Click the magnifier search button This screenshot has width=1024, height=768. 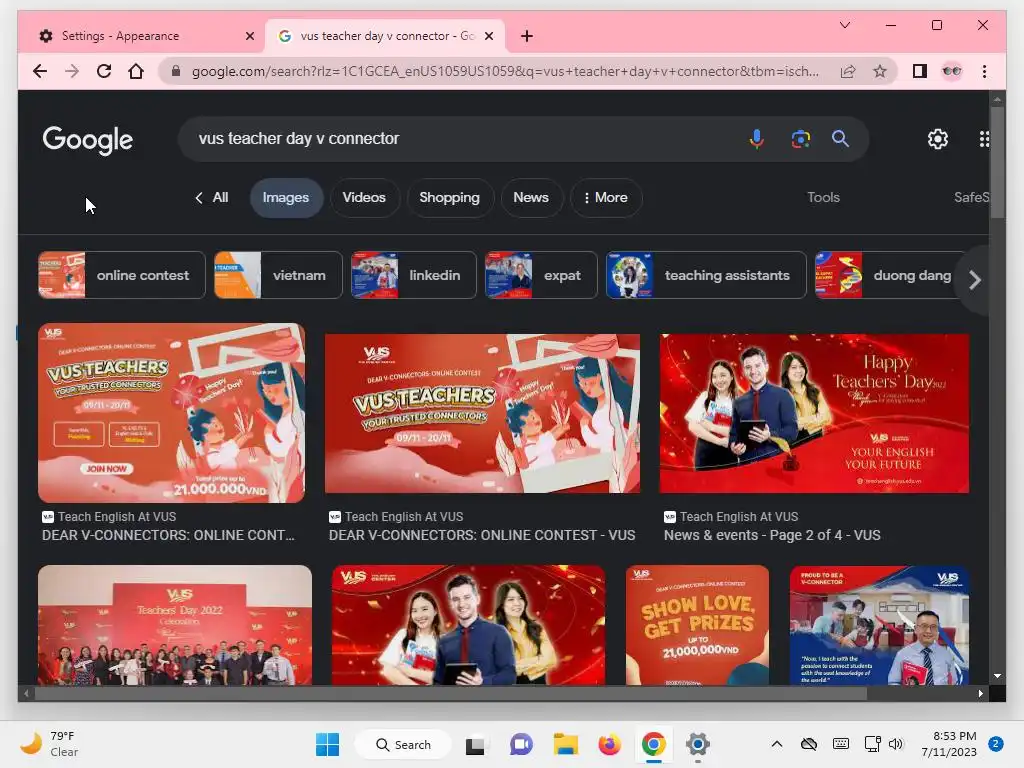(x=840, y=138)
